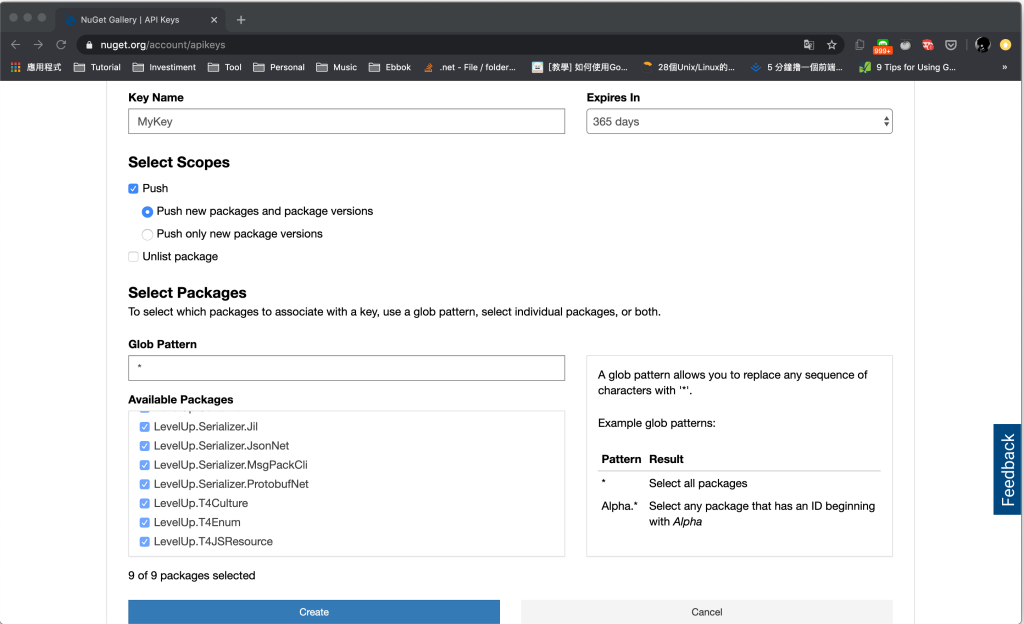Click the '9 of 9 packages selected' text
Viewport: 1024px width, 624px height.
[191, 576]
